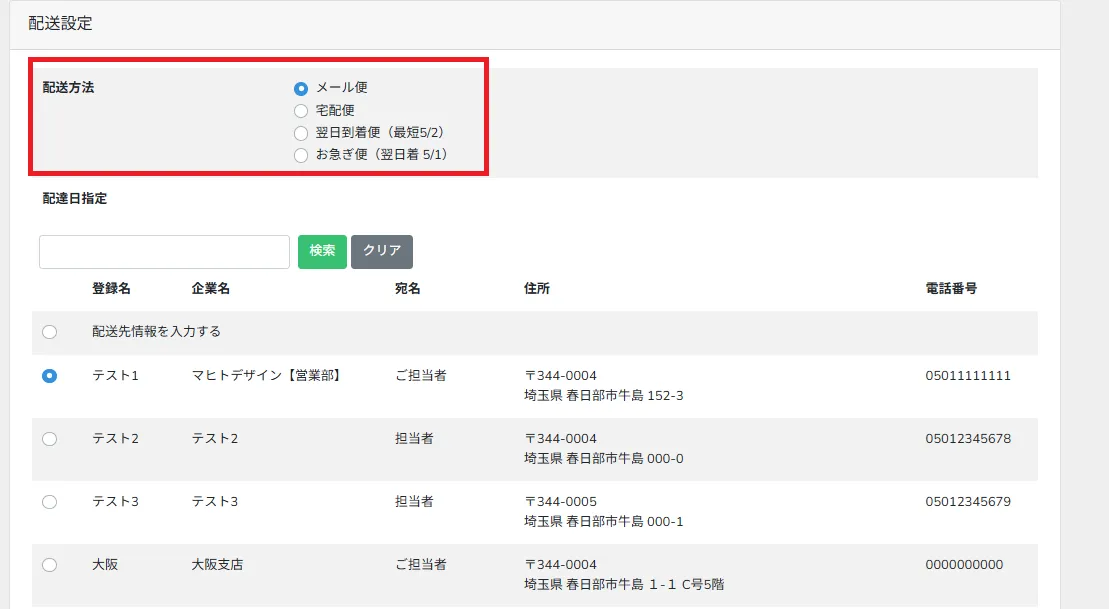Select the 配送先情報を入力する radio button
Viewport: 1109px width, 609px height.
pyautogui.click(x=51, y=331)
